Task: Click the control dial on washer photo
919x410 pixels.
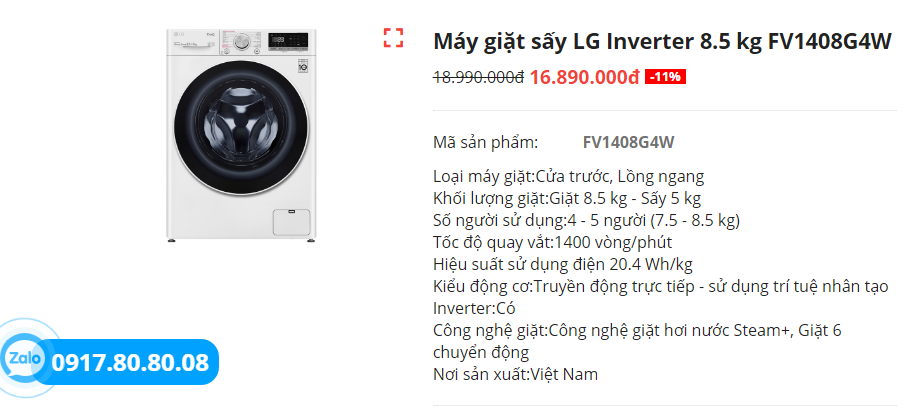Action: click(x=241, y=44)
